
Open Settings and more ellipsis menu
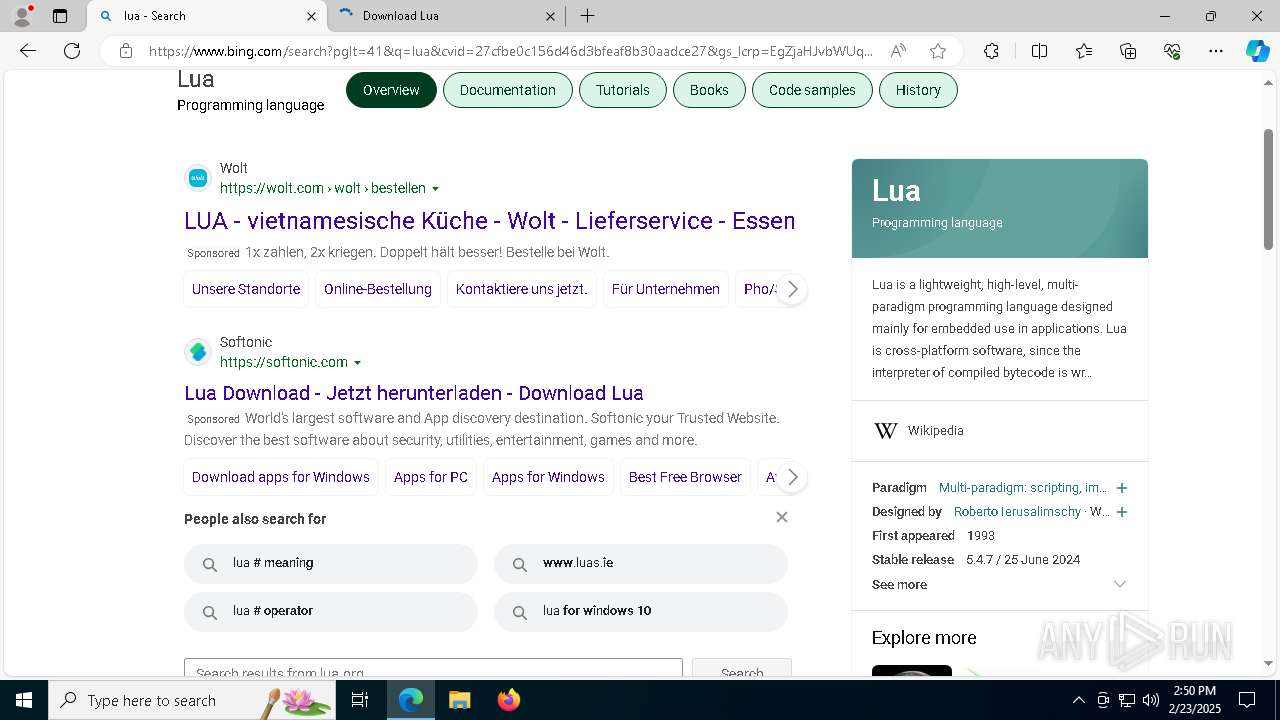(x=1216, y=51)
